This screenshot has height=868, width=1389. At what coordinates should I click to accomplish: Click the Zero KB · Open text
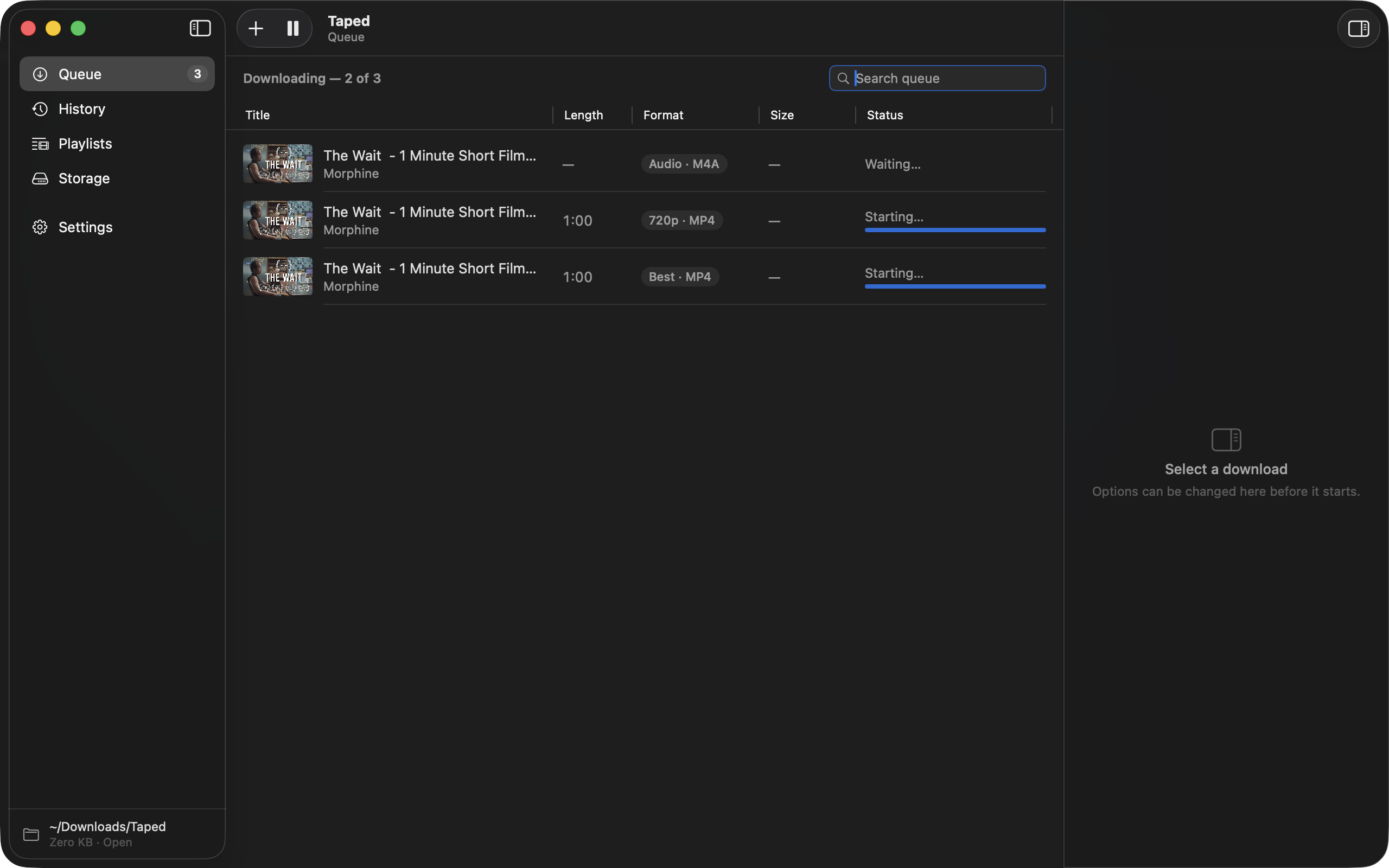pyautogui.click(x=91, y=842)
